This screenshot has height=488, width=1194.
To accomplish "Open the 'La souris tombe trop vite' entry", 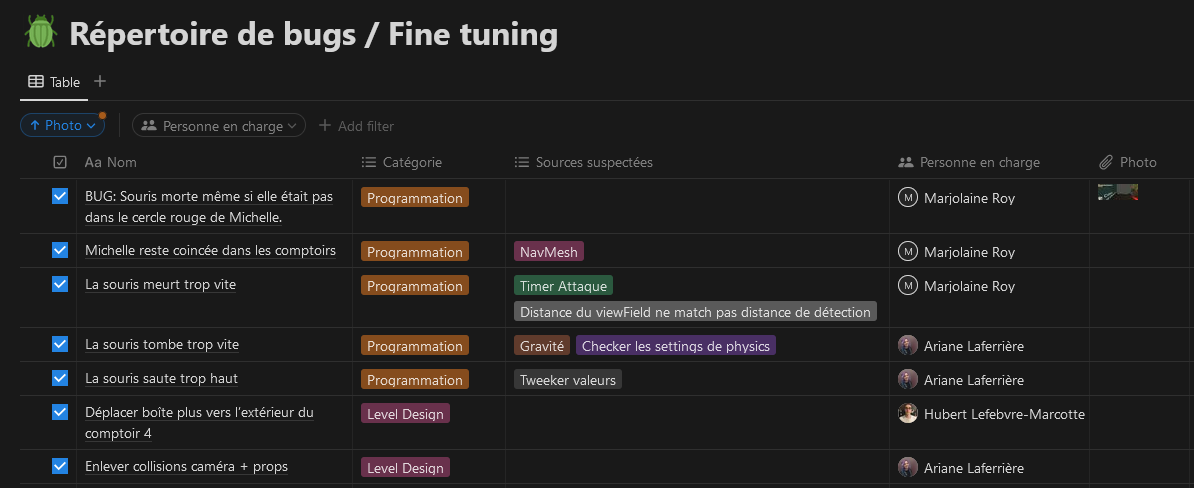I will pos(162,344).
